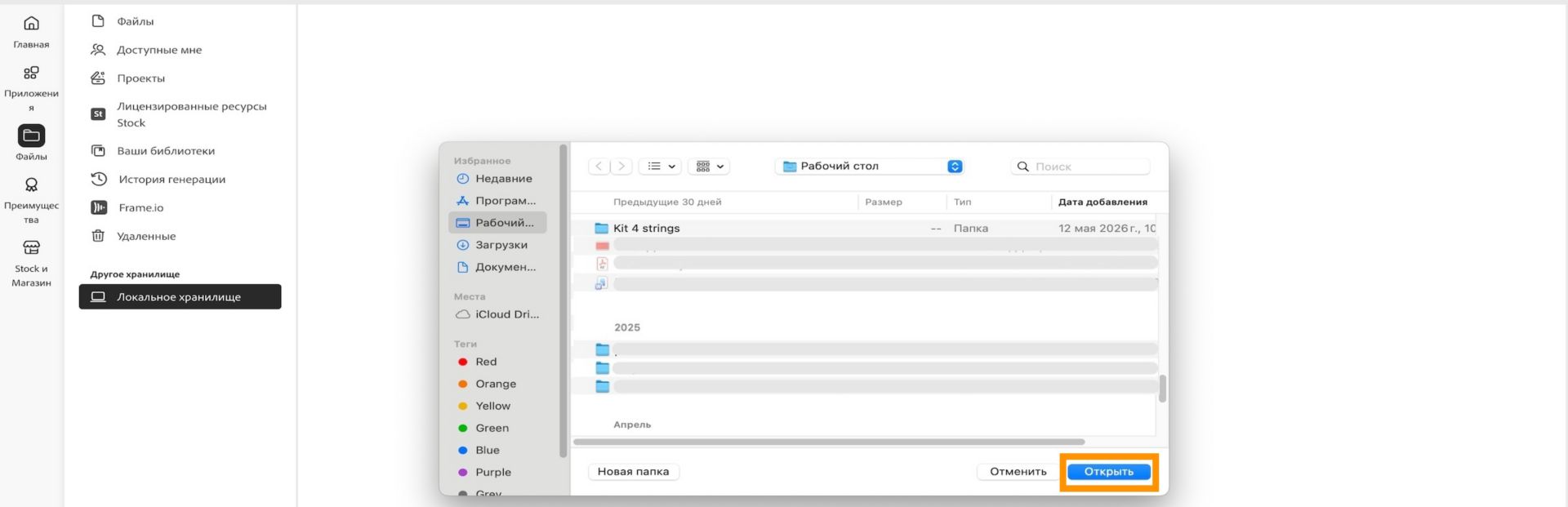1568x507 pixels.
Task: Open Приложения in the left rail
Action: point(31,88)
